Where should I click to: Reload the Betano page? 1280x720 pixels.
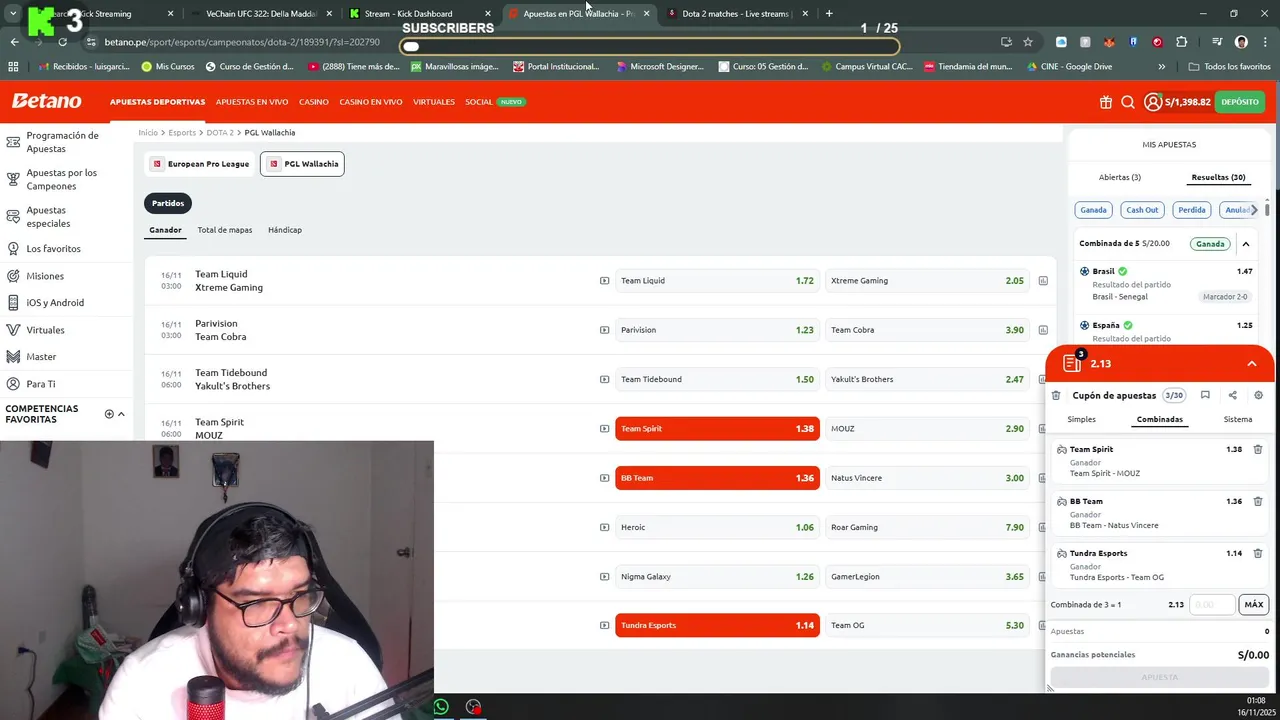[62, 42]
